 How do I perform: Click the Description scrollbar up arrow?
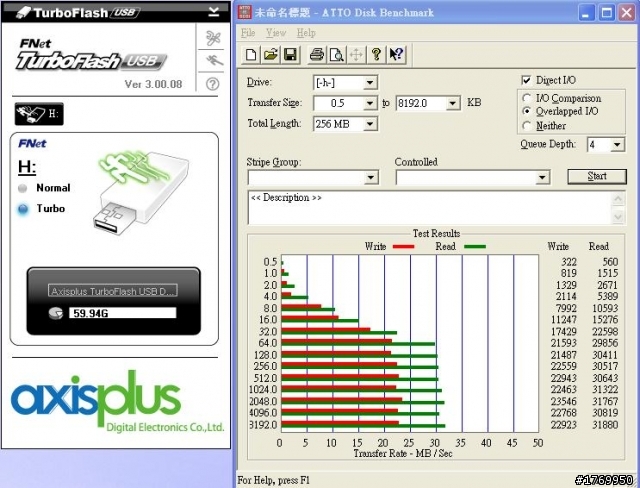[618, 199]
